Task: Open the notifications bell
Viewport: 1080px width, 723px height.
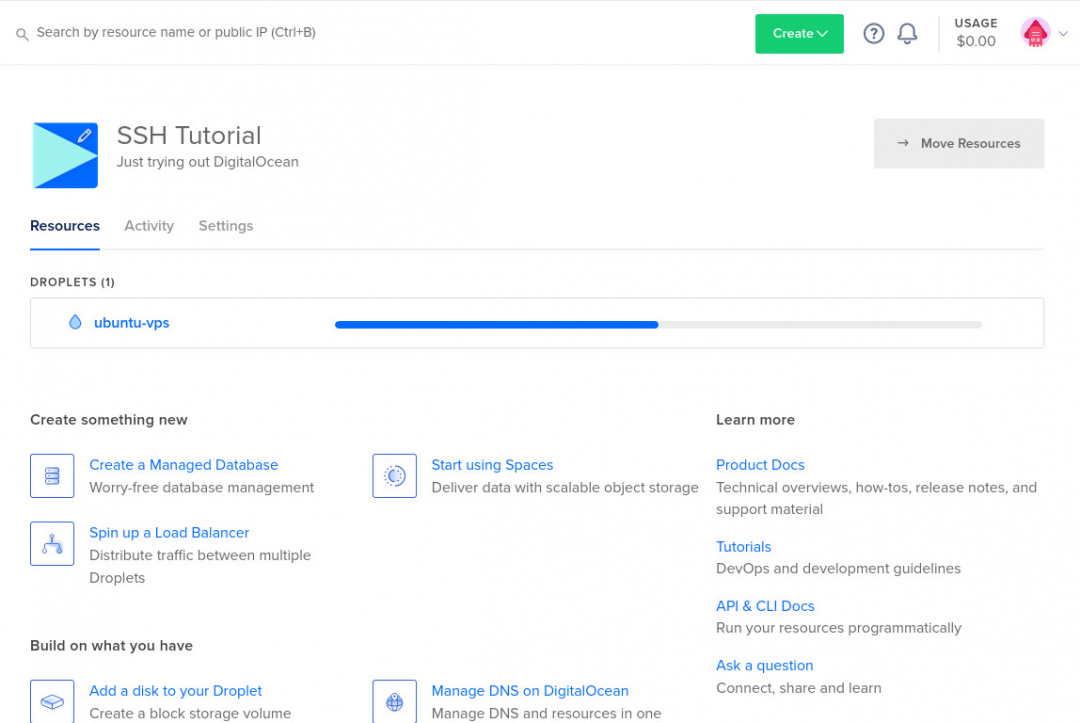Action: 907,33
